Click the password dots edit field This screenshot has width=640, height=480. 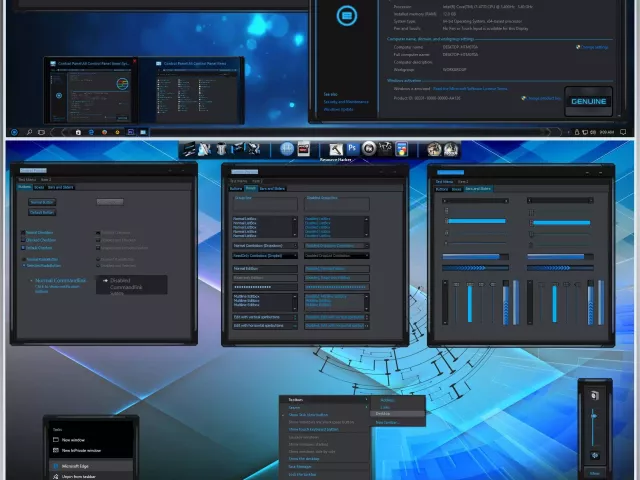[265, 287]
